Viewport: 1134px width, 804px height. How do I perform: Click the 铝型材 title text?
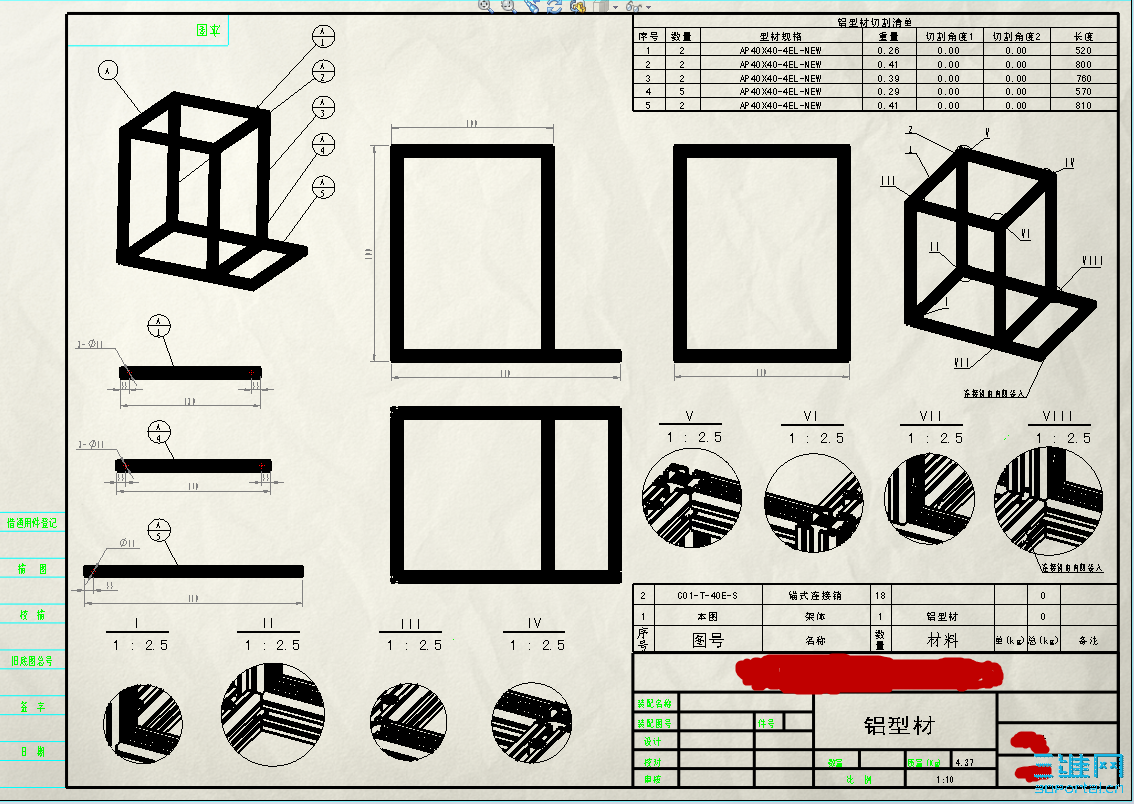click(x=898, y=724)
